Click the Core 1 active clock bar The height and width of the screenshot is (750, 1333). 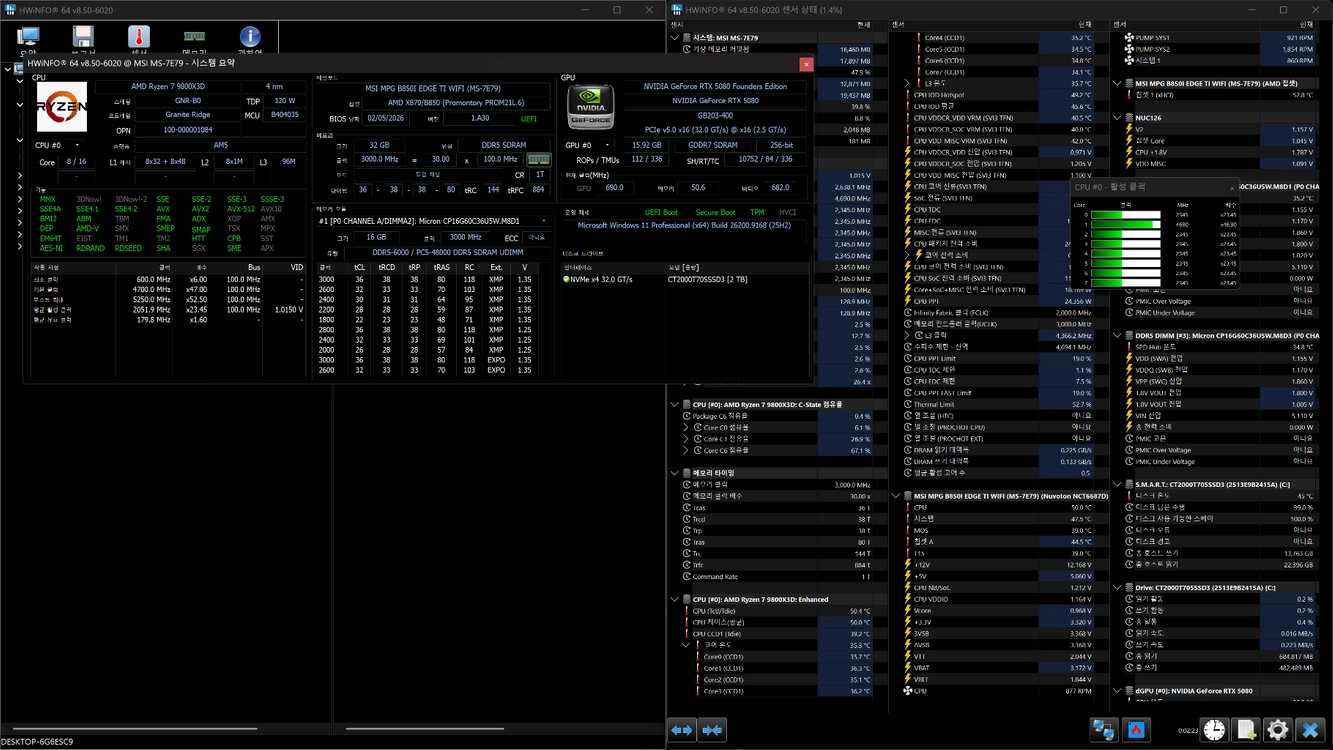[x=1126, y=225]
